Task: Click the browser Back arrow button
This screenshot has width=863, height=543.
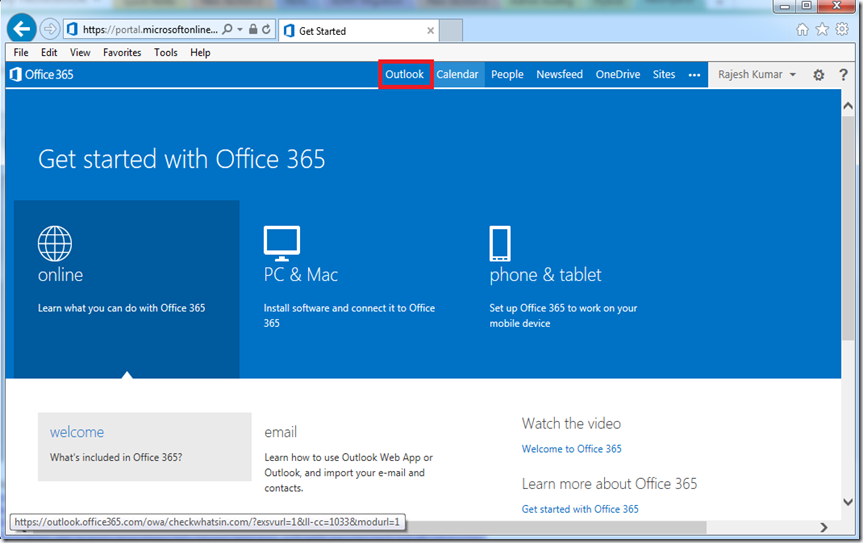Action: (x=22, y=29)
